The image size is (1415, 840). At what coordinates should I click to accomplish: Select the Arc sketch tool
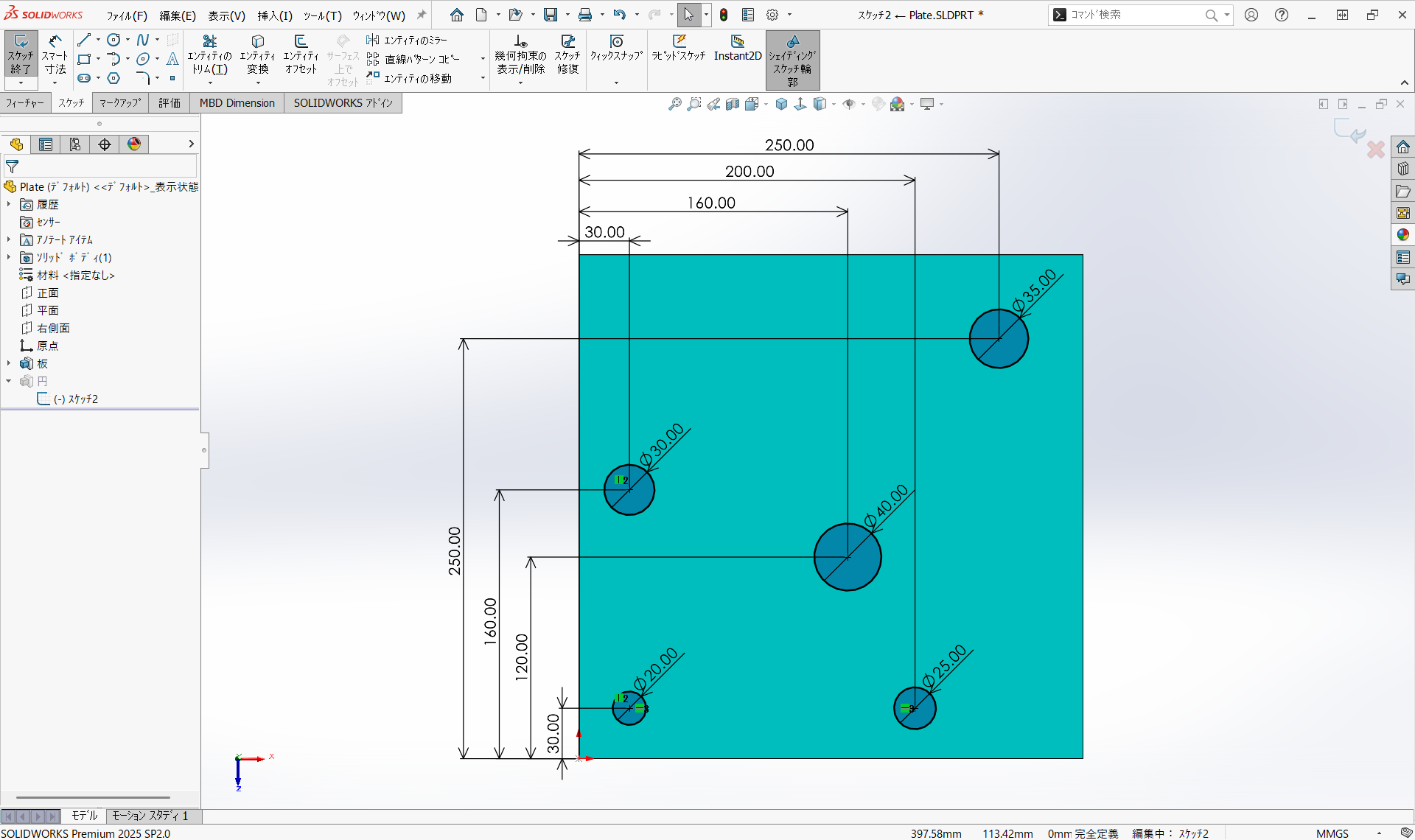pyautogui.click(x=113, y=59)
